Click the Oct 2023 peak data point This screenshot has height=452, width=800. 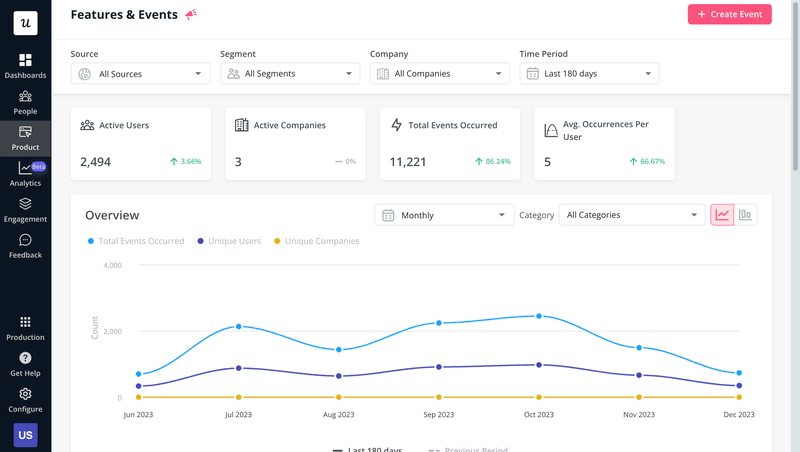click(x=539, y=316)
